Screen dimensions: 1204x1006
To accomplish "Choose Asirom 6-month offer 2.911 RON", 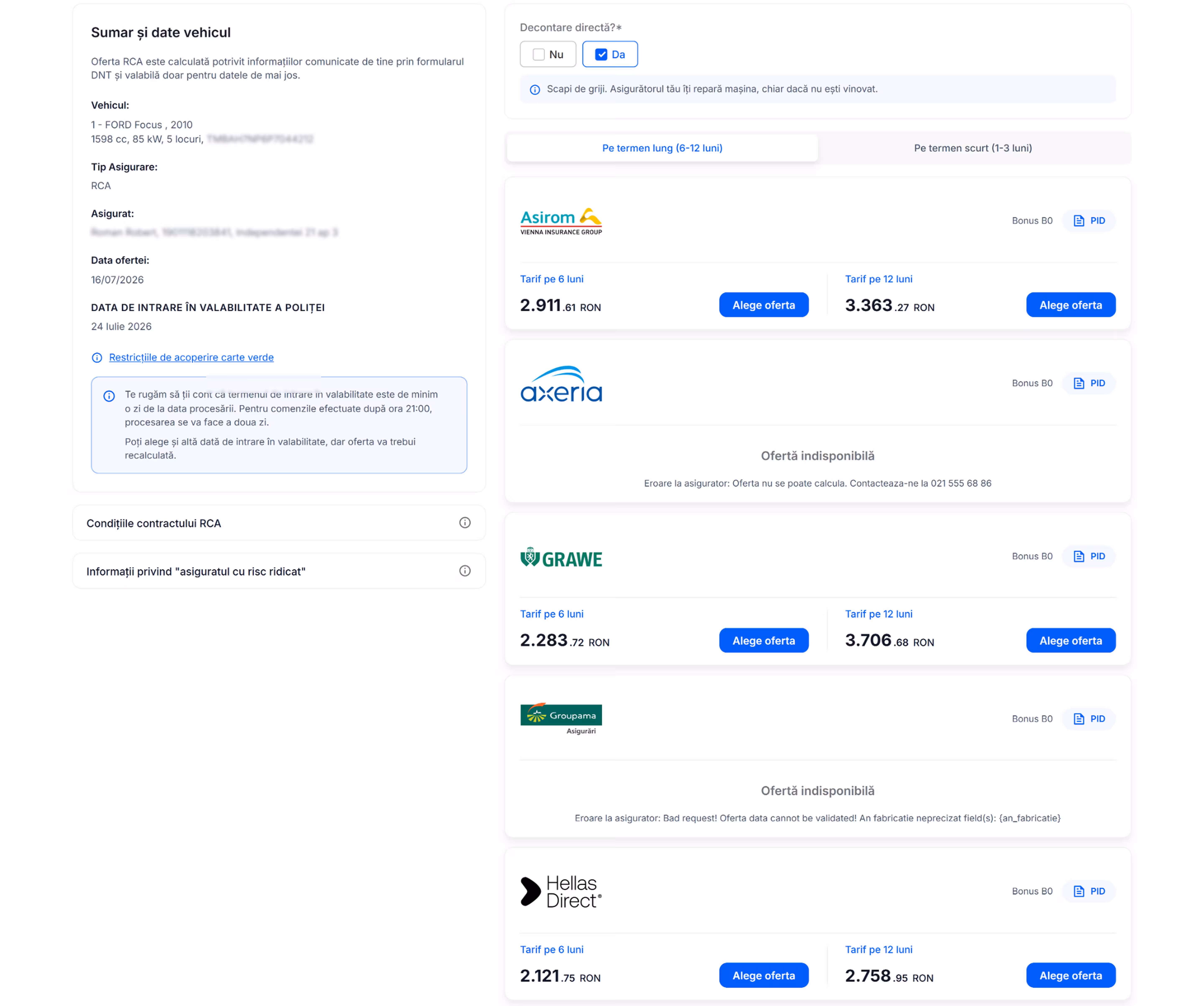I will click(x=764, y=305).
